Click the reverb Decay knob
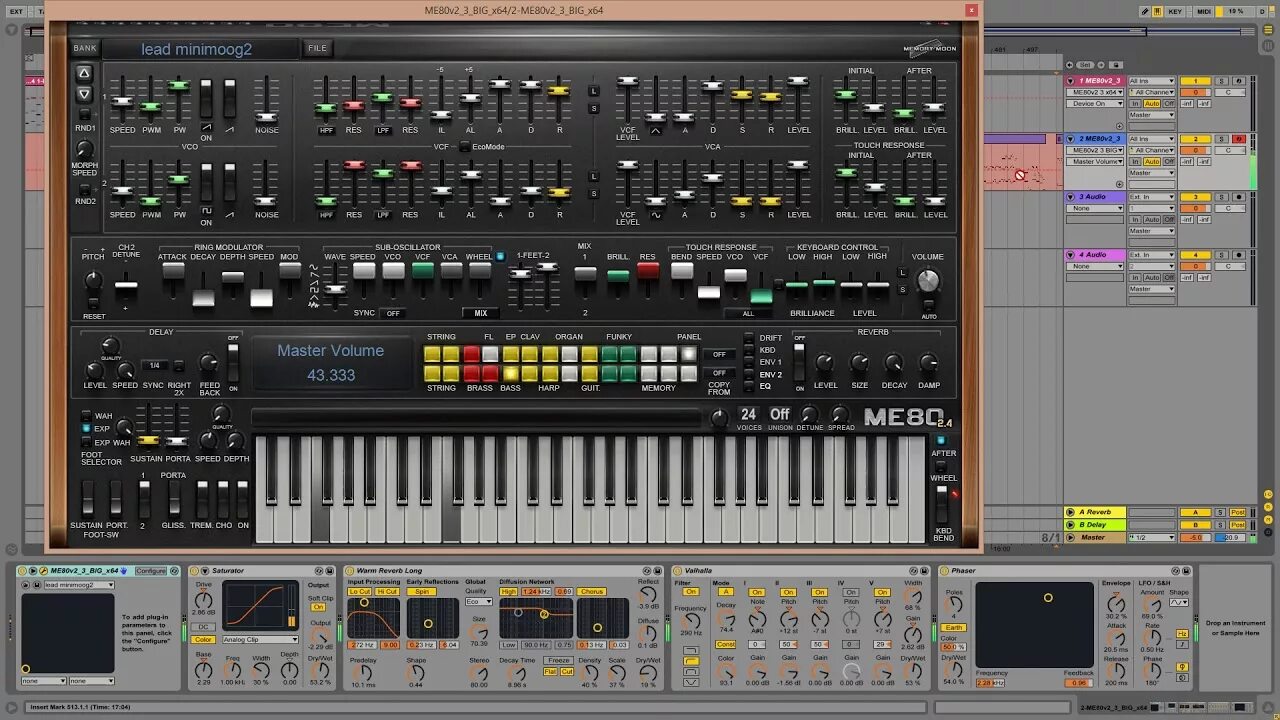1280x720 pixels. 894,364
